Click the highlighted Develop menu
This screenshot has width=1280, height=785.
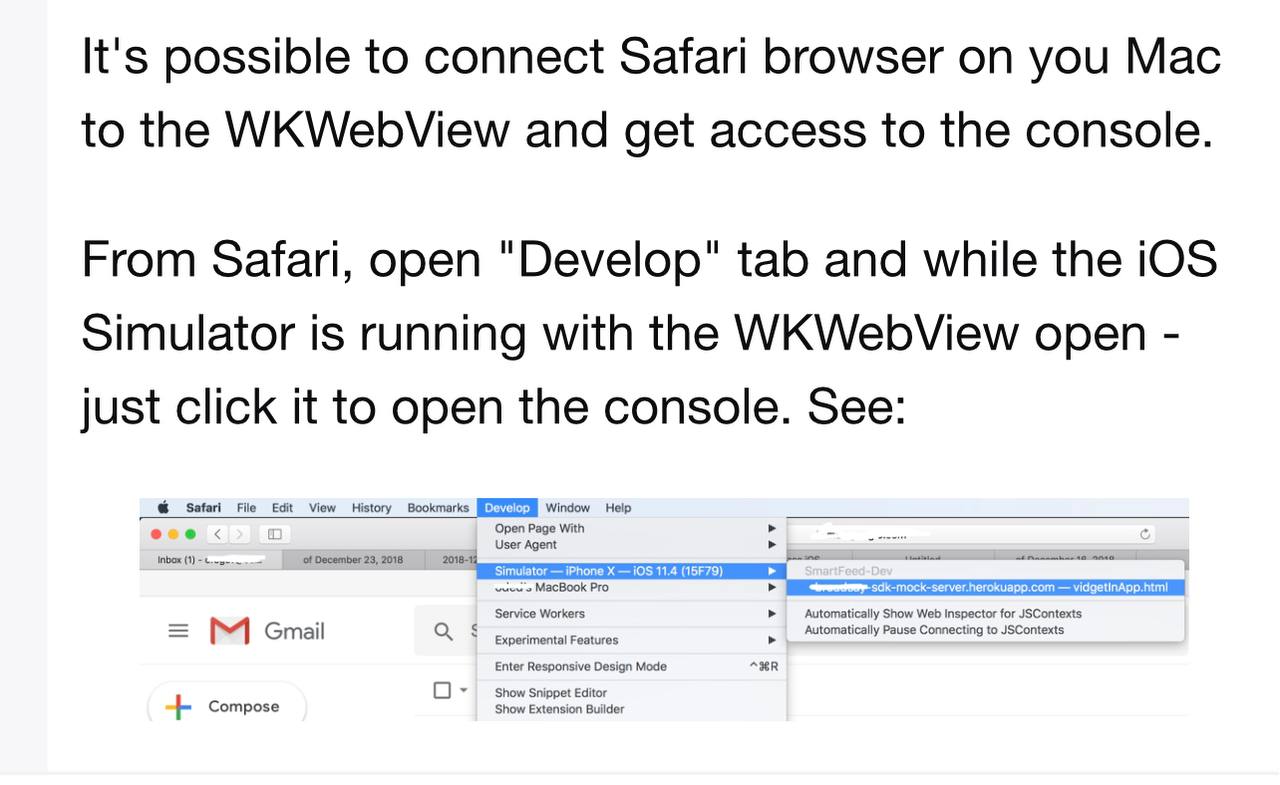(x=507, y=508)
